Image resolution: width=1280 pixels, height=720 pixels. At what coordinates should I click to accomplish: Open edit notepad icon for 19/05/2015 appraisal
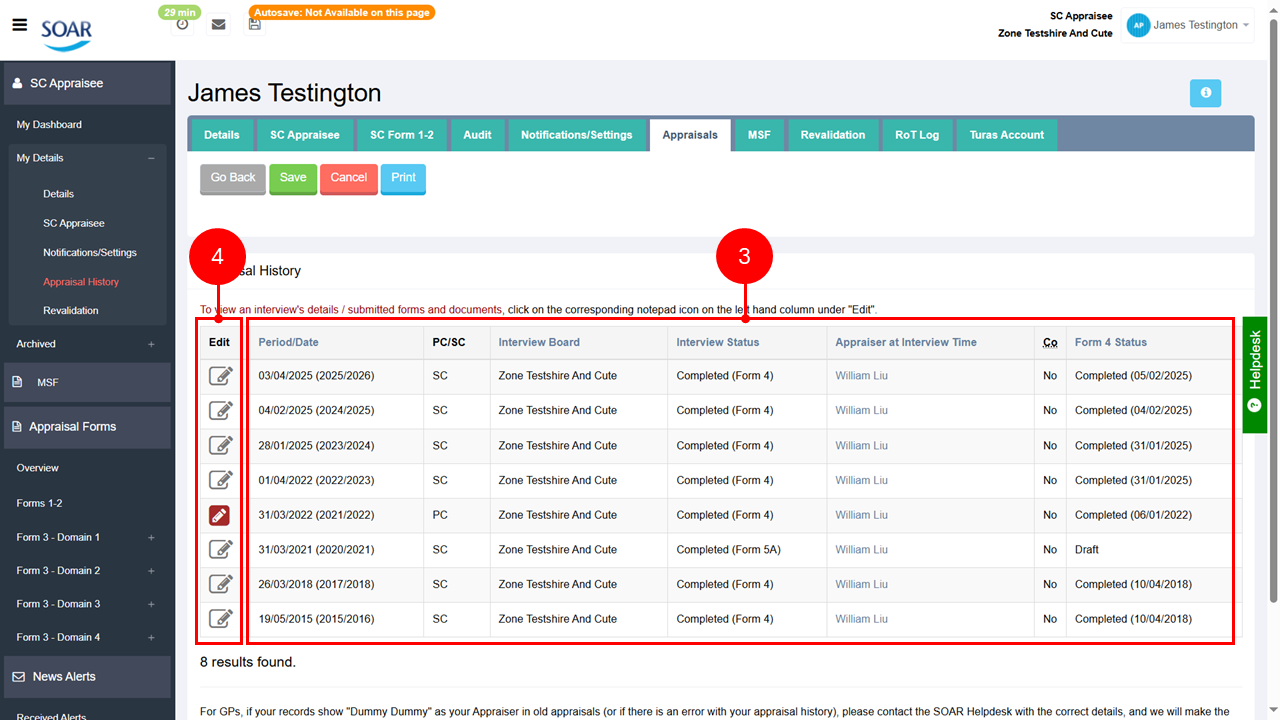pos(220,619)
